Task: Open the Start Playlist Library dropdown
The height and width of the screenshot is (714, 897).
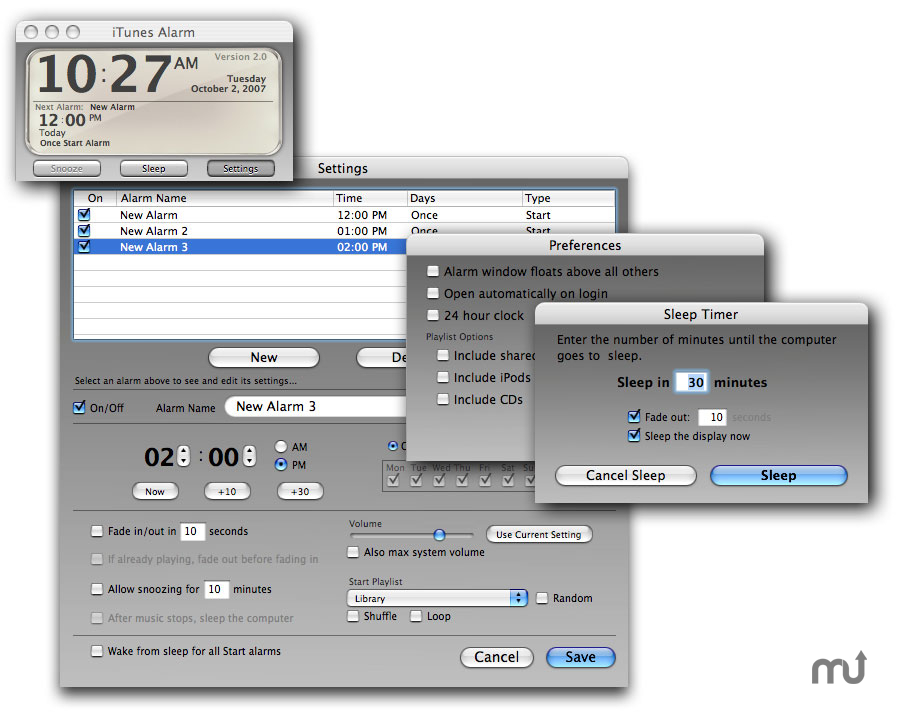Action: point(438,598)
